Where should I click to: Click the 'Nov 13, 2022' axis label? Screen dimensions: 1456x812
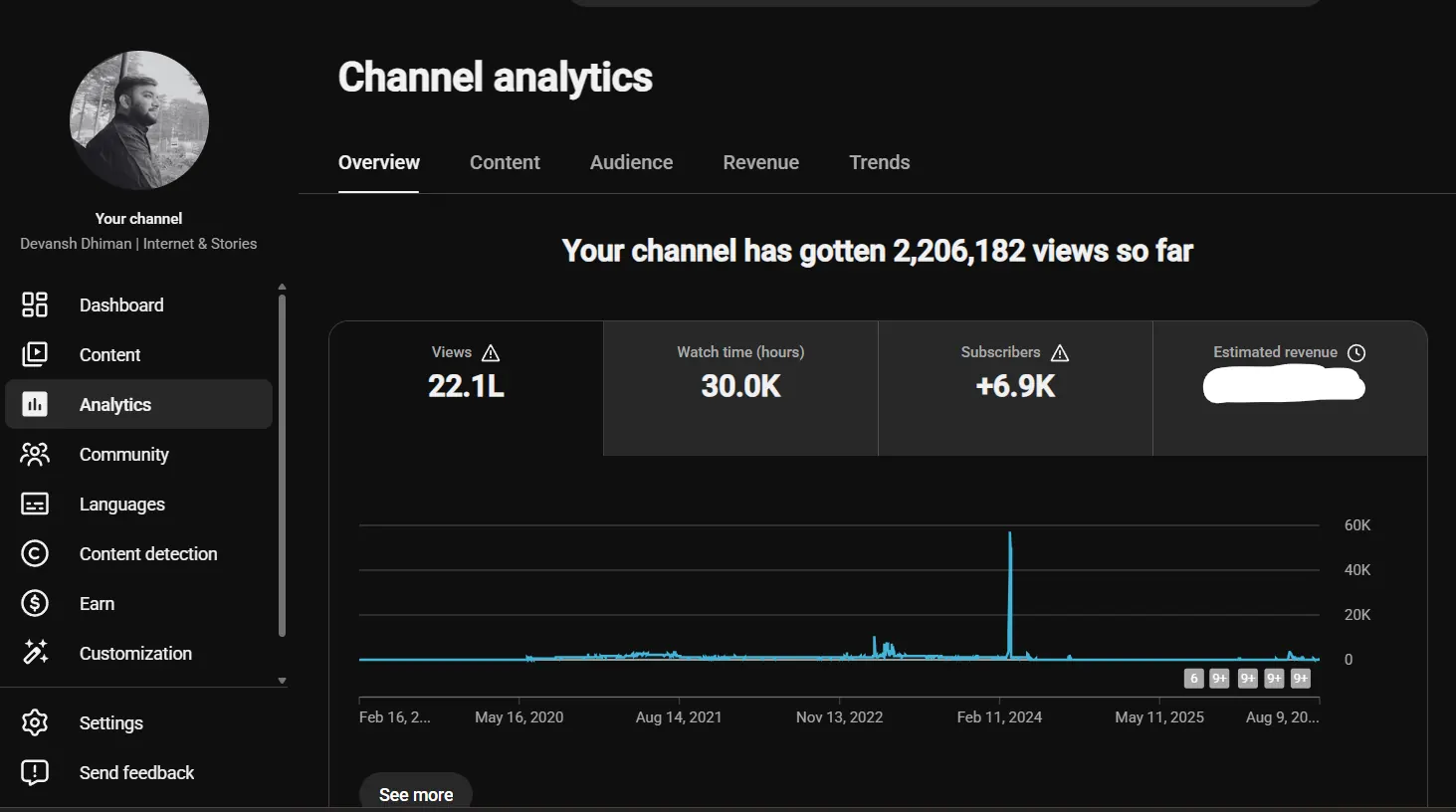pos(839,717)
